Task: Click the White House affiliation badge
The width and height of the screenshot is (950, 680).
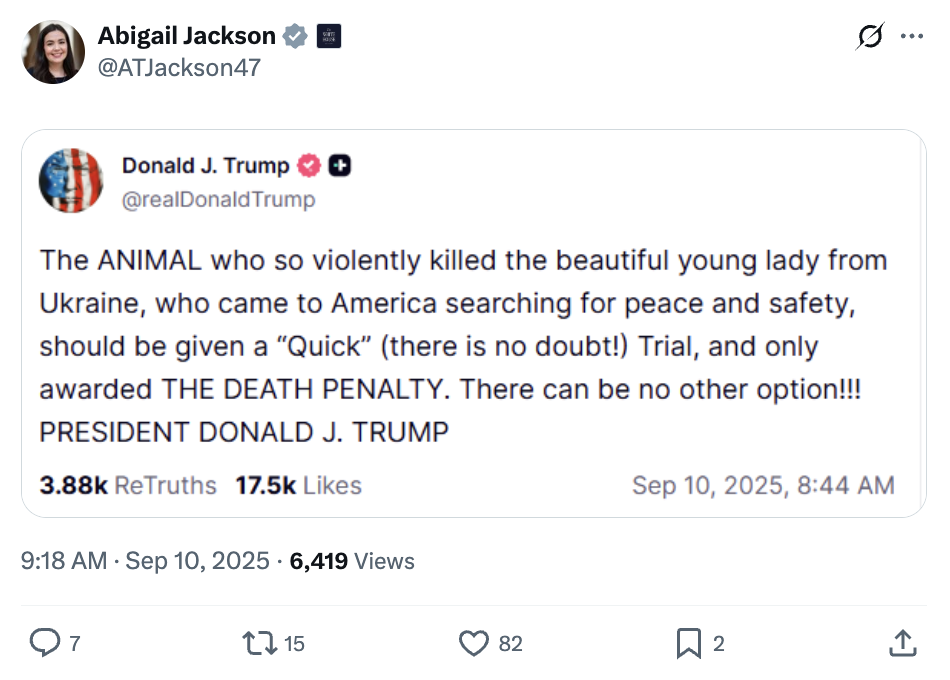Action: tap(328, 36)
